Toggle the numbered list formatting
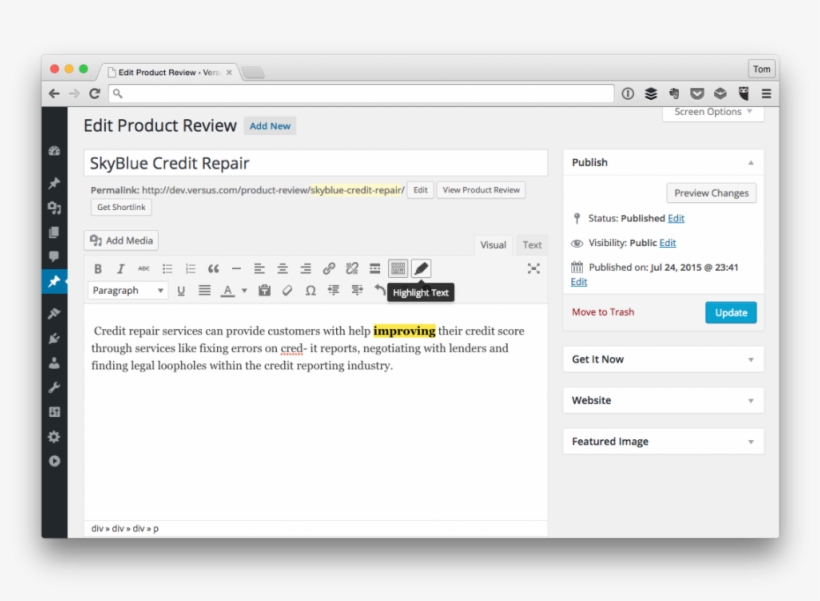Image resolution: width=820 pixels, height=601 pixels. (190, 268)
